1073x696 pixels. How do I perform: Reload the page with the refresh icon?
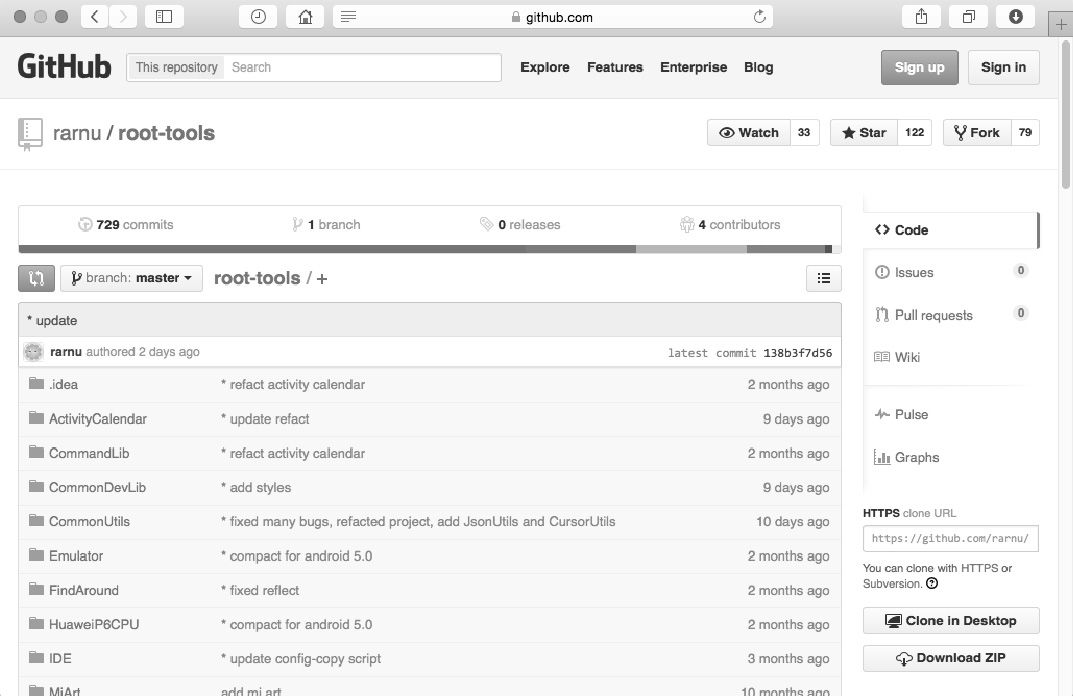pyautogui.click(x=759, y=16)
